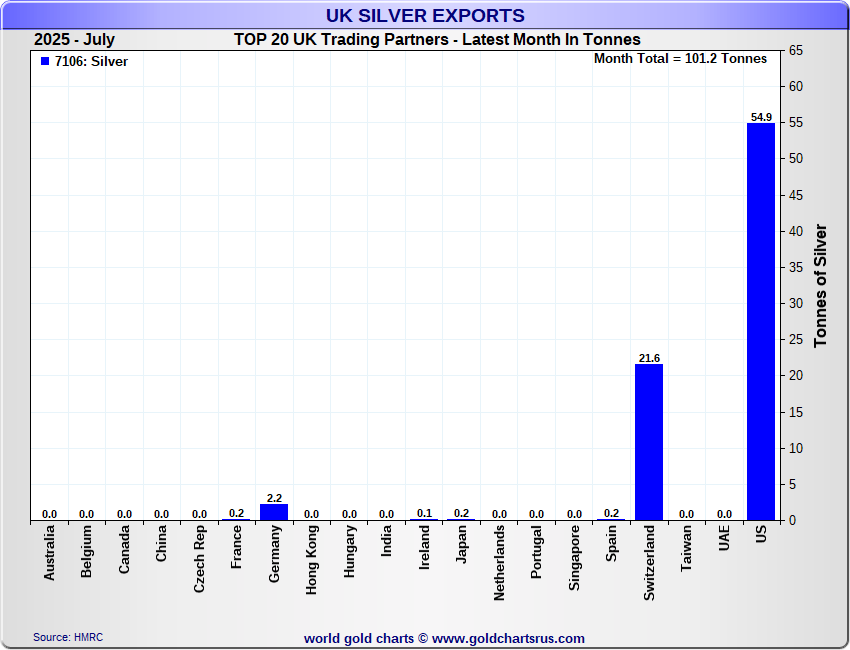Click the 'Tonnes of Silver' axis title
This screenshot has width=850, height=650.
pos(820,286)
